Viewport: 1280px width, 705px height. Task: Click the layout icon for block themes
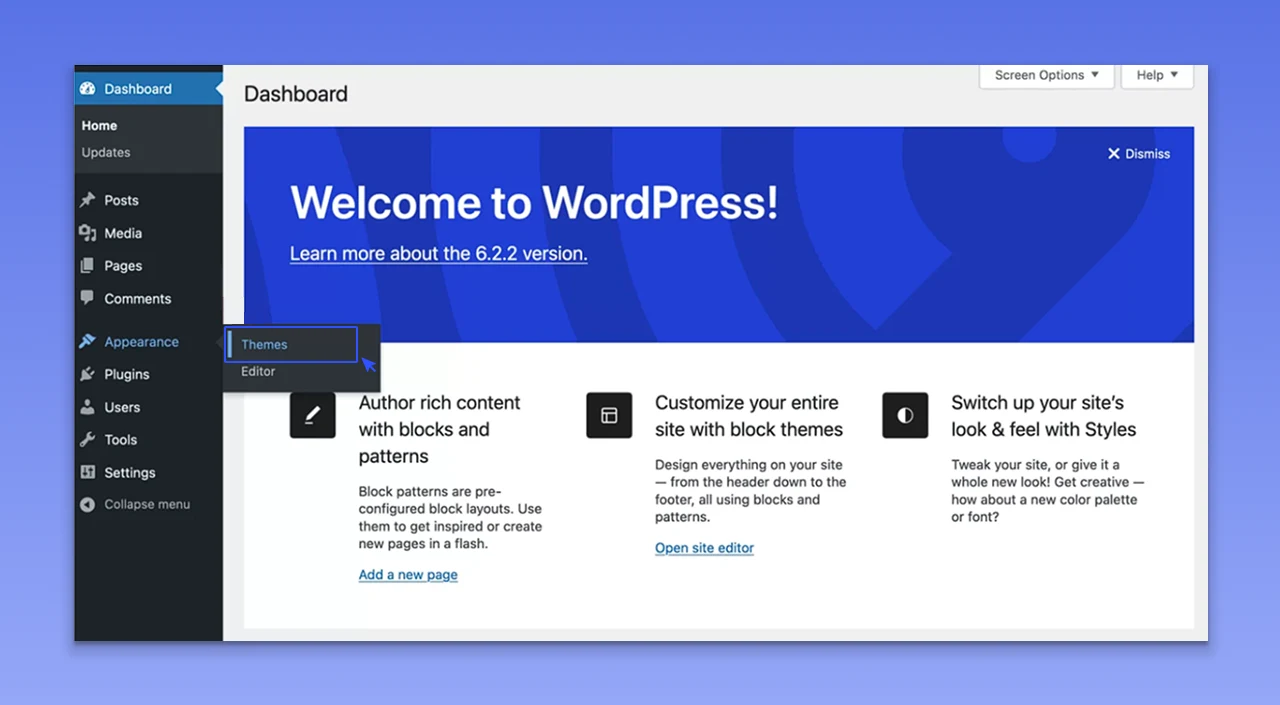click(609, 415)
